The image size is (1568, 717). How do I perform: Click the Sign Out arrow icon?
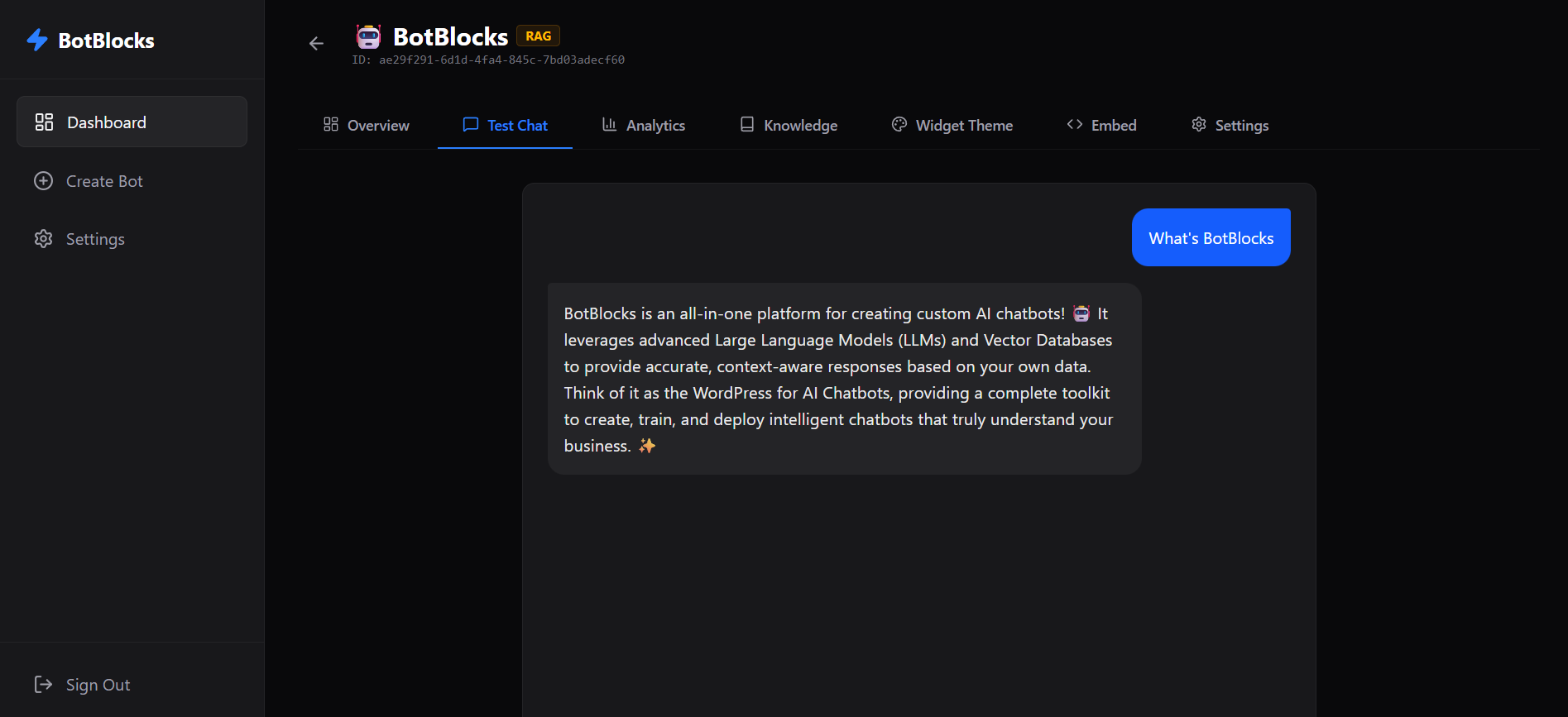coord(43,684)
